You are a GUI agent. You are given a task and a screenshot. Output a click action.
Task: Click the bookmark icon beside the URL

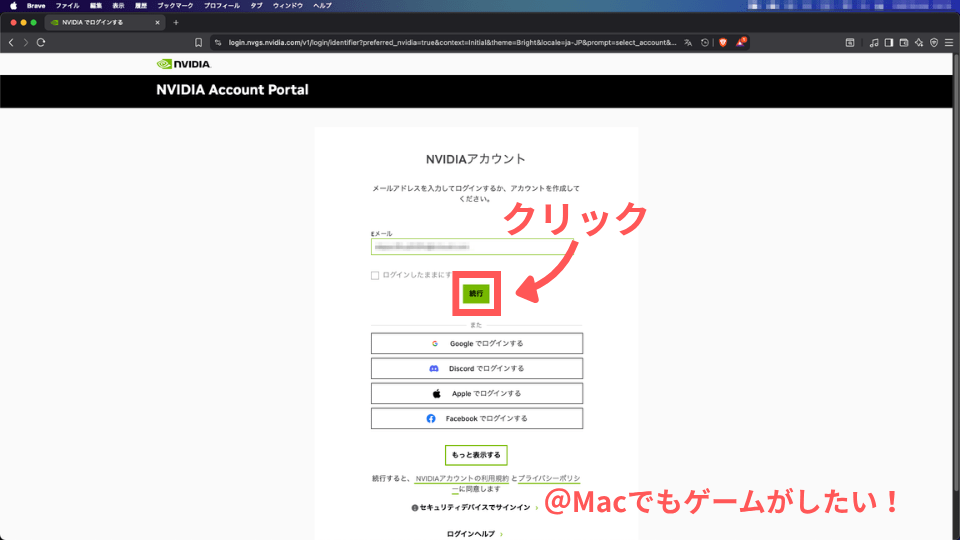pos(199,43)
